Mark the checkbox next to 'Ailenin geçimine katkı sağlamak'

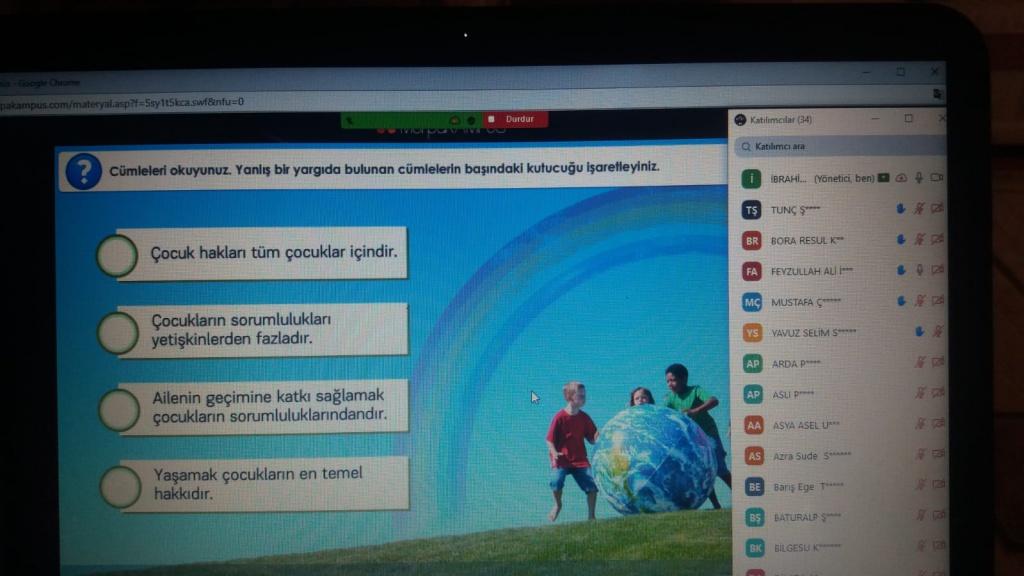coord(119,410)
